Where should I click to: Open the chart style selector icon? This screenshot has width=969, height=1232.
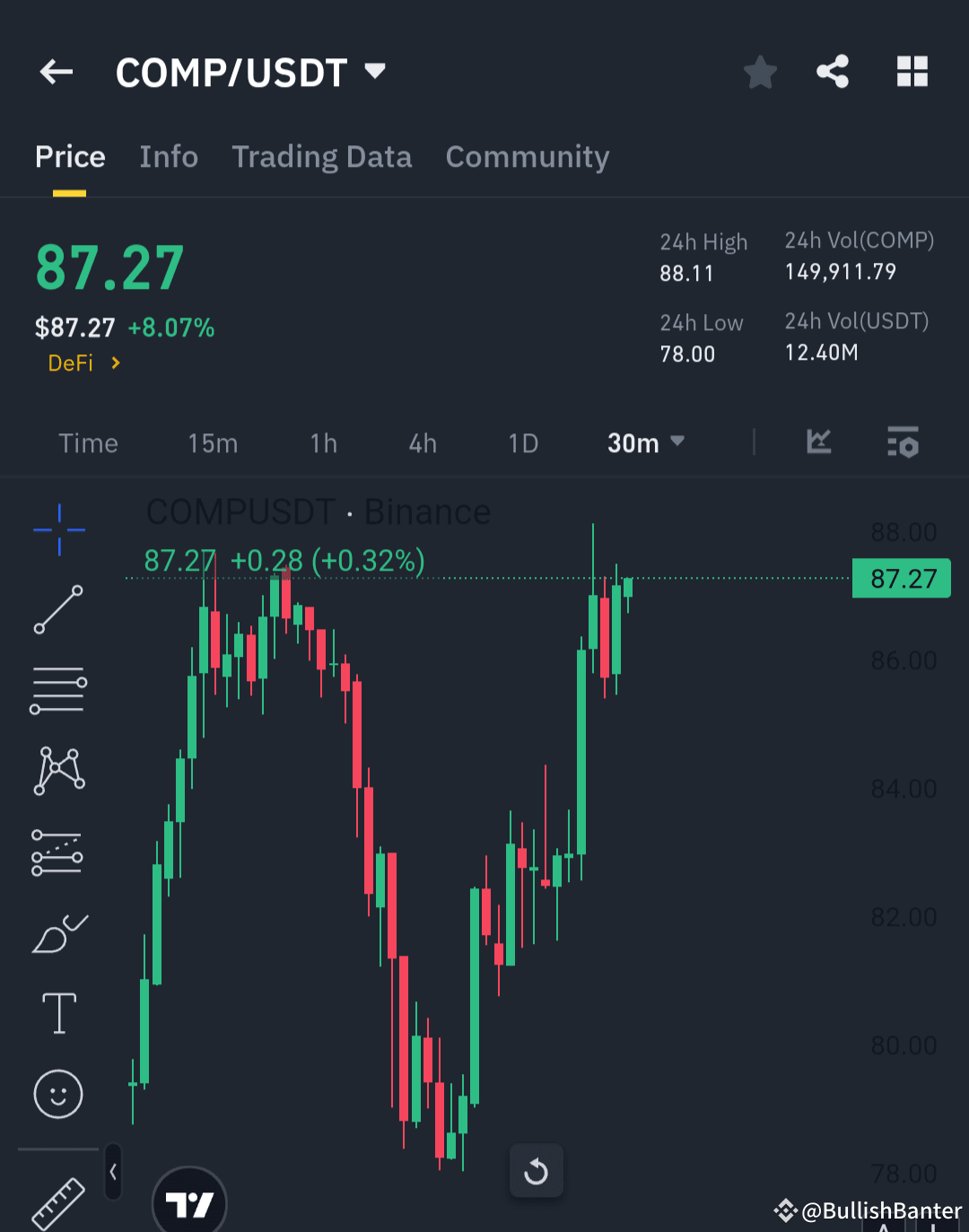[817, 442]
